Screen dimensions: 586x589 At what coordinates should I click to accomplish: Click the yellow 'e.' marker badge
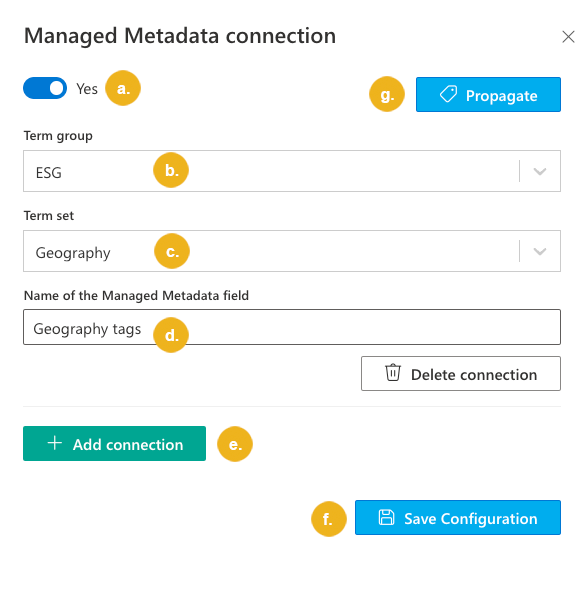235,444
